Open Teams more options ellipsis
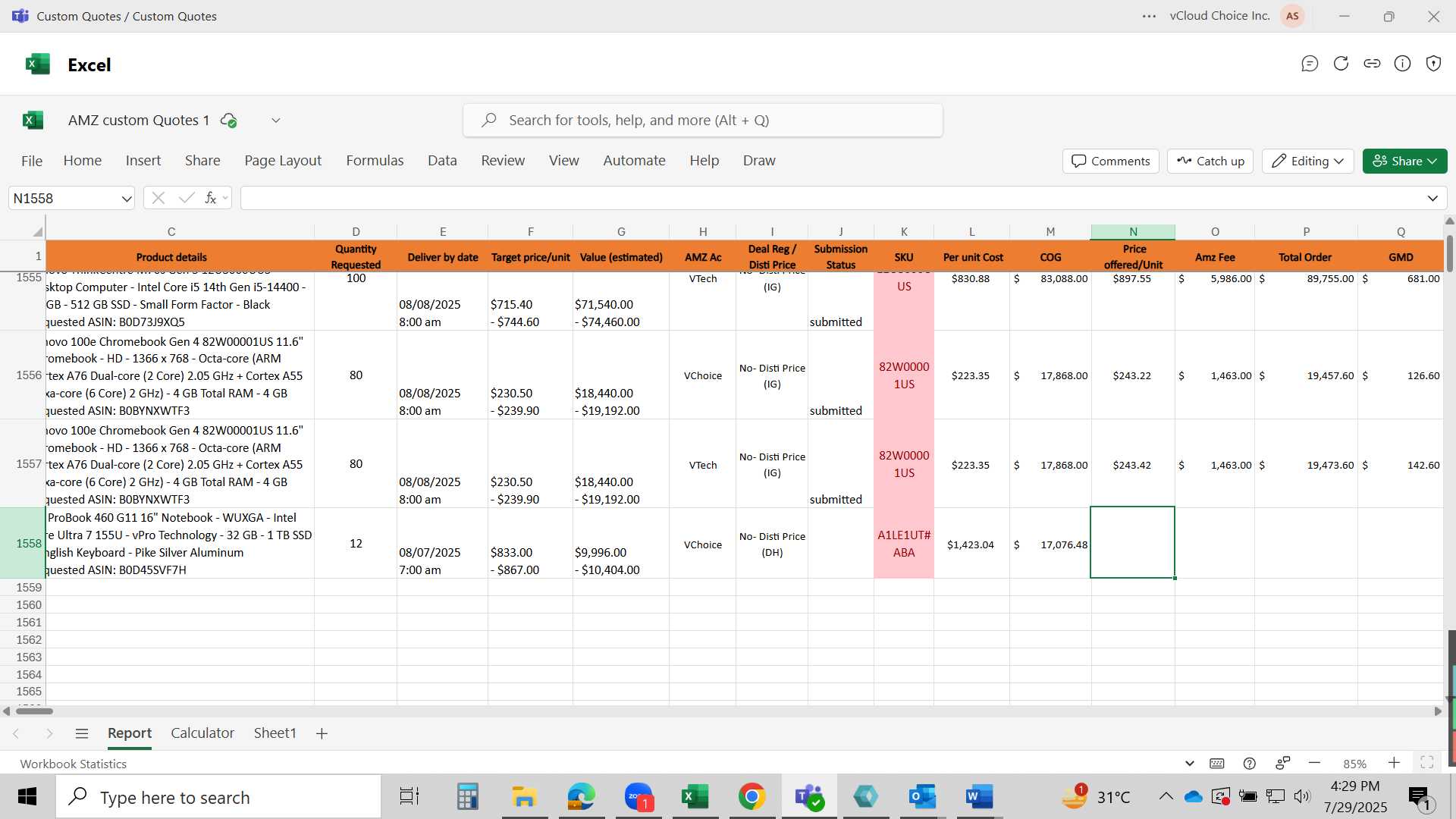 (1149, 16)
